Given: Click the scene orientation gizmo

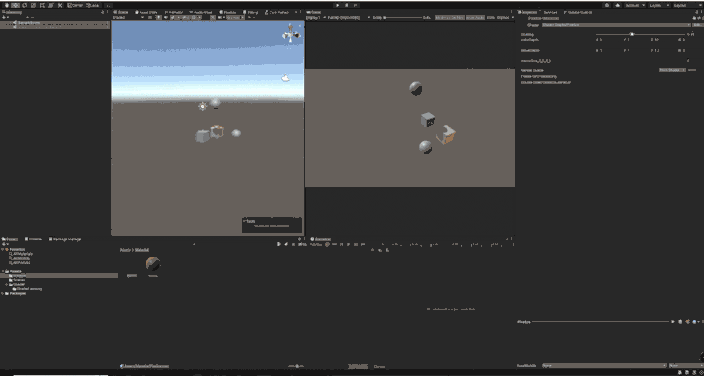Looking at the screenshot, I should (291, 34).
